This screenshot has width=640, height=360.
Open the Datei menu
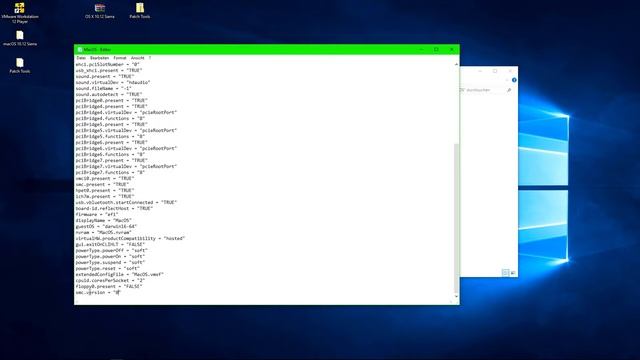point(81,58)
